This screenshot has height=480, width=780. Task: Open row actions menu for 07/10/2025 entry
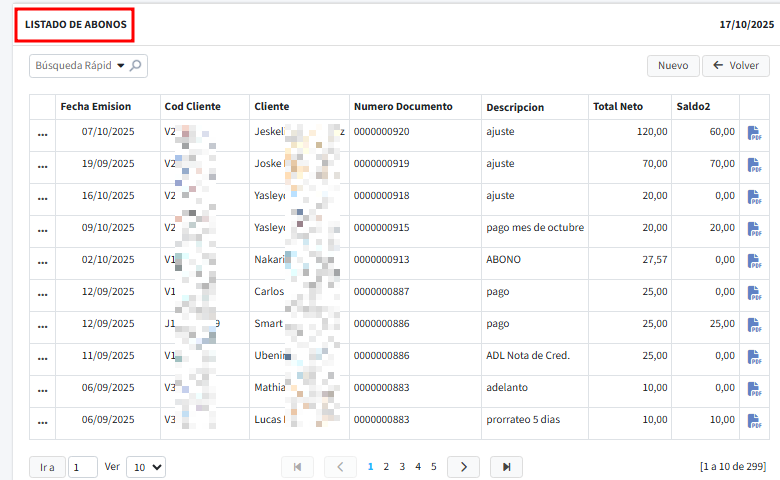point(42,133)
